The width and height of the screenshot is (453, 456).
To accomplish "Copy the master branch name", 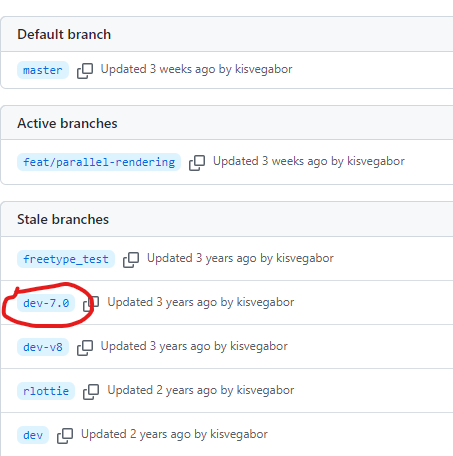I will [85, 70].
